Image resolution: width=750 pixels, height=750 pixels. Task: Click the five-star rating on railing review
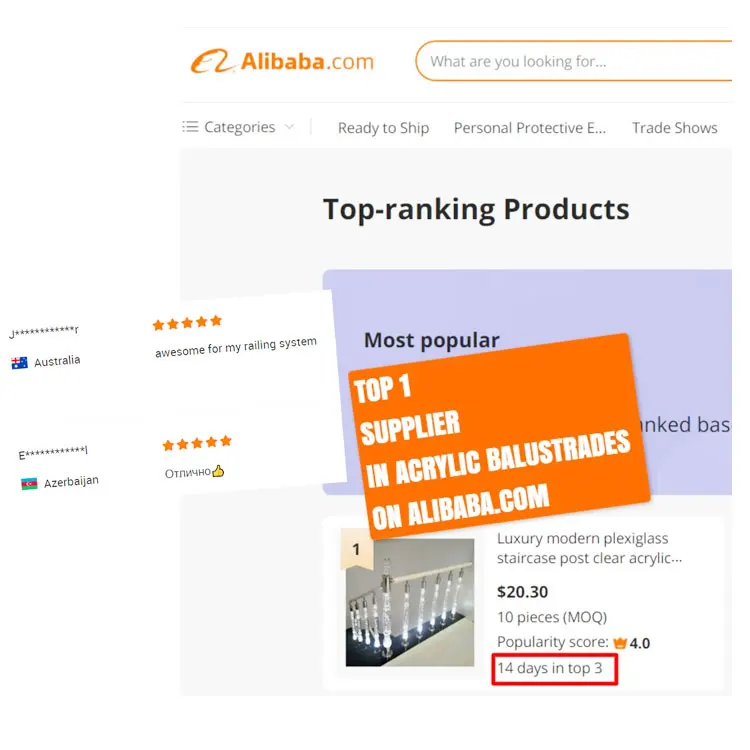[x=188, y=323]
